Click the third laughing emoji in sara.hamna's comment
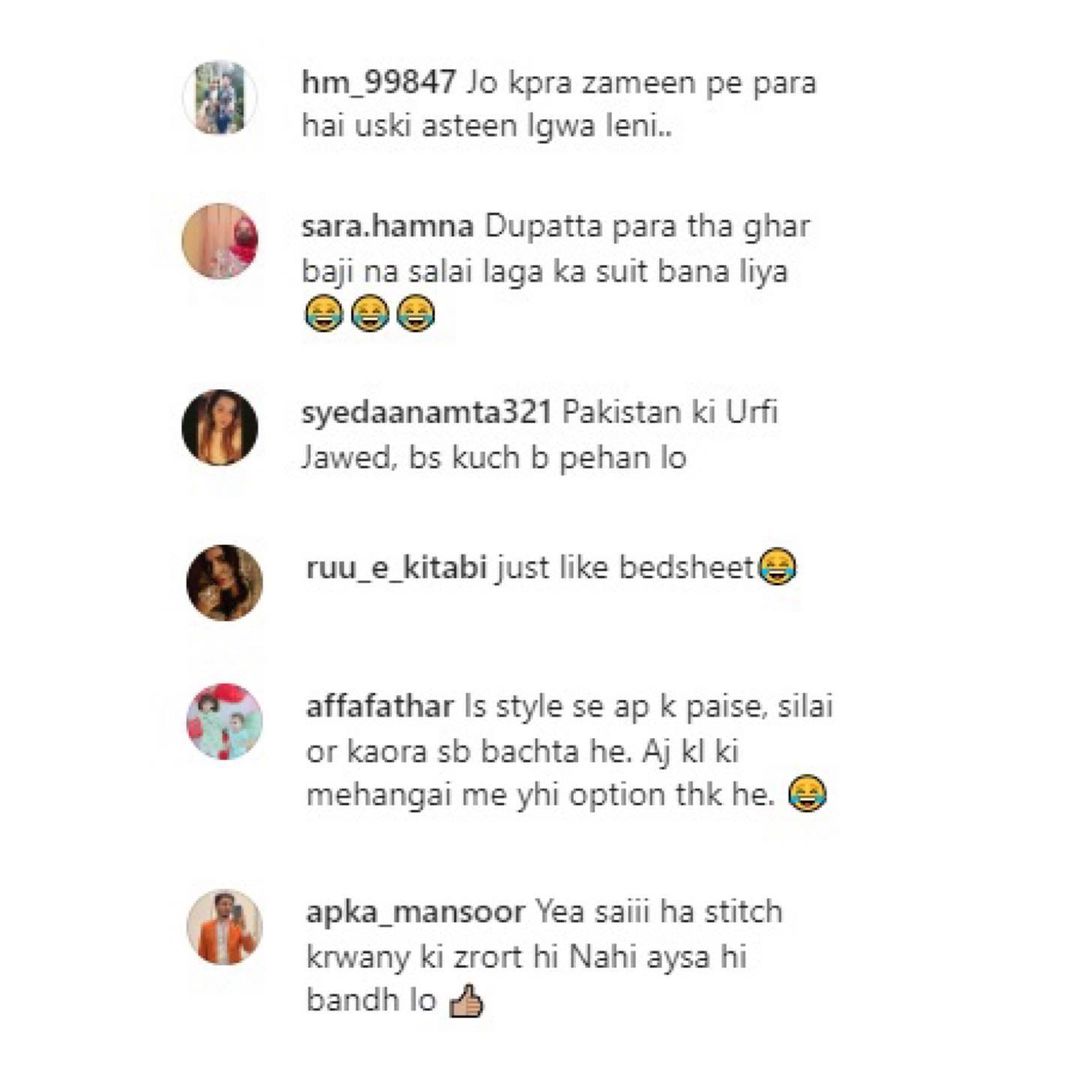Image resolution: width=1080 pixels, height=1080 pixels. (416, 314)
